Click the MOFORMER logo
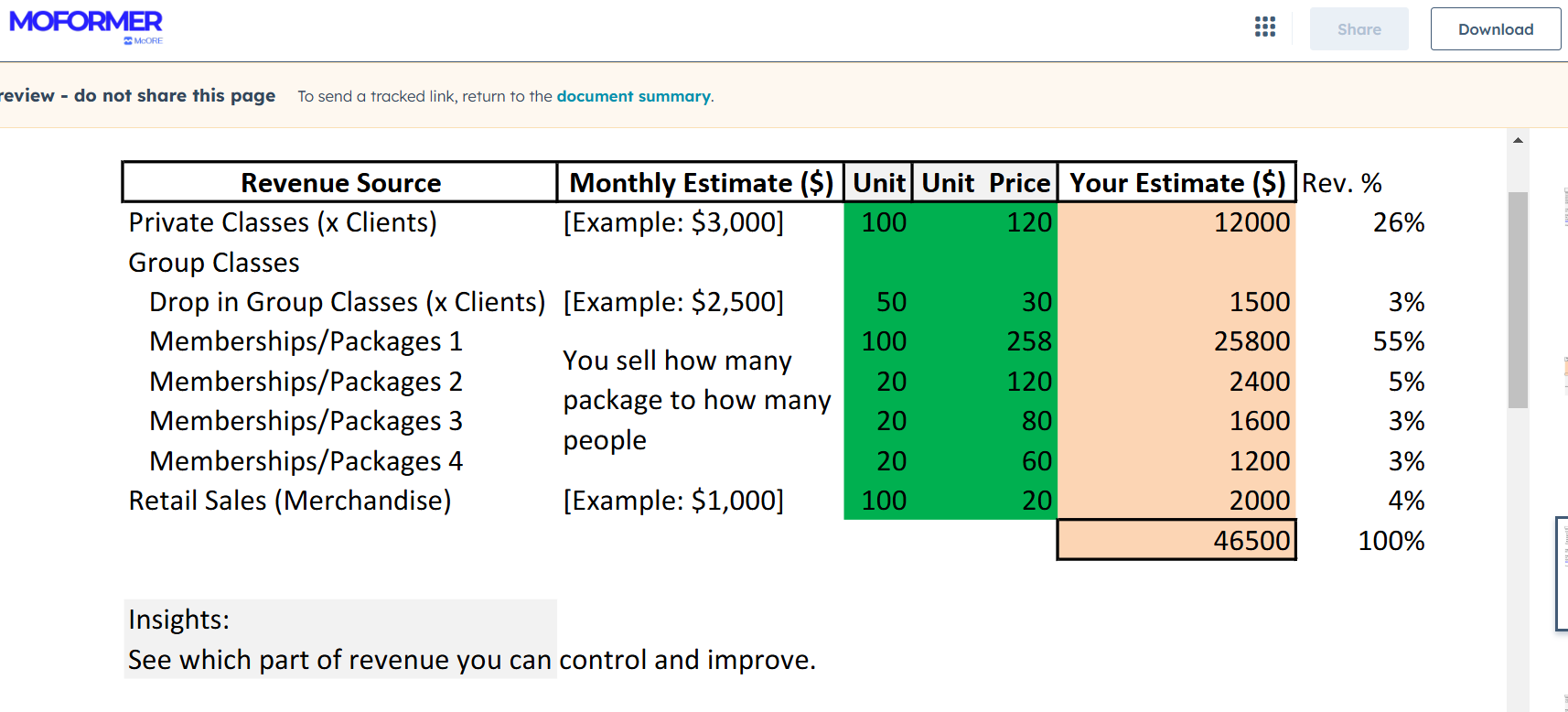 point(86,23)
